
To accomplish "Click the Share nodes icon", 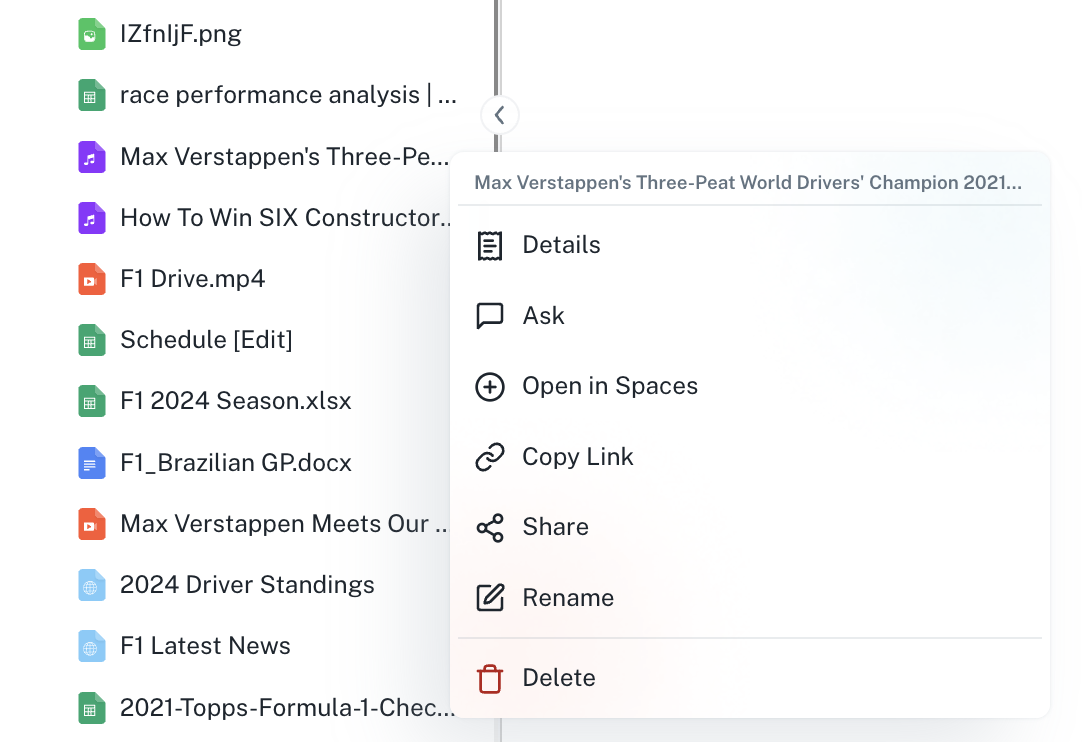I will [x=490, y=528].
